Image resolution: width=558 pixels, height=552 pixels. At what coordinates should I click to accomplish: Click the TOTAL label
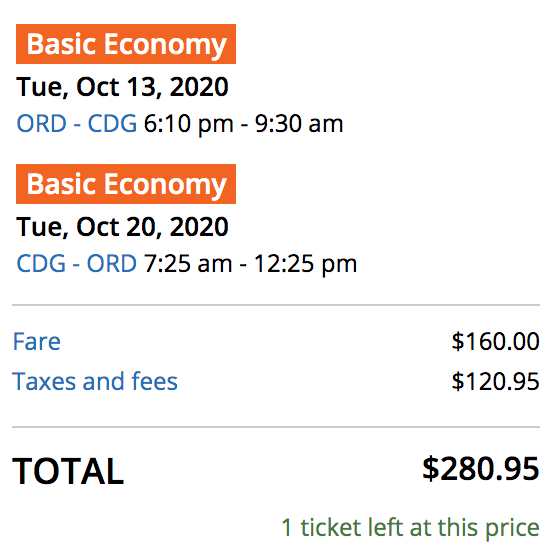(x=68, y=471)
